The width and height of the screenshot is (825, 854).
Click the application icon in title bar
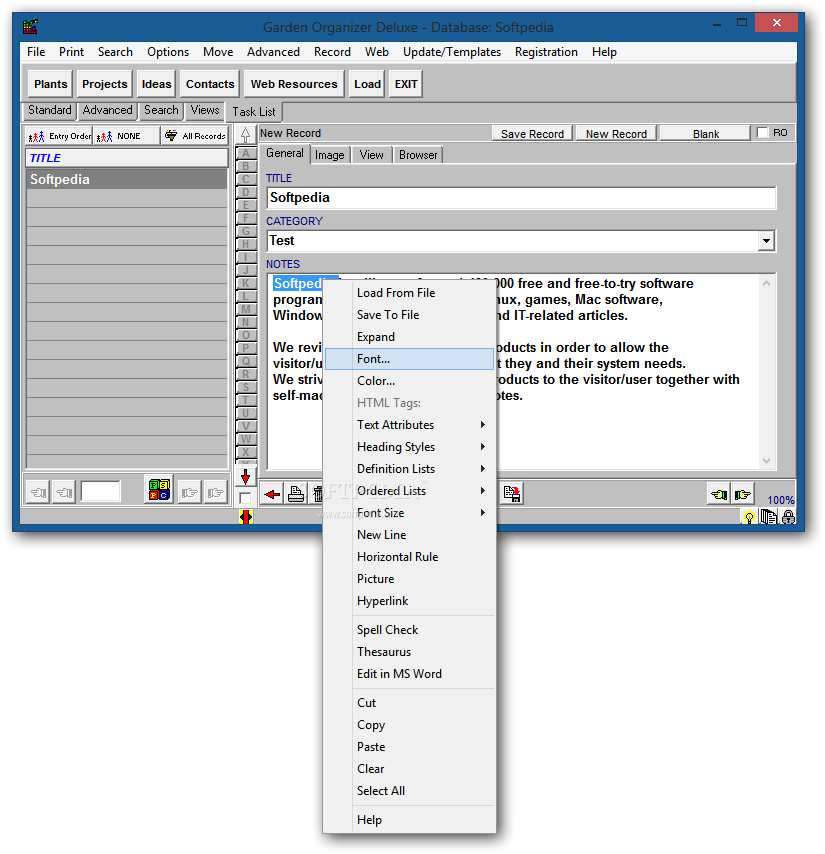(x=30, y=26)
